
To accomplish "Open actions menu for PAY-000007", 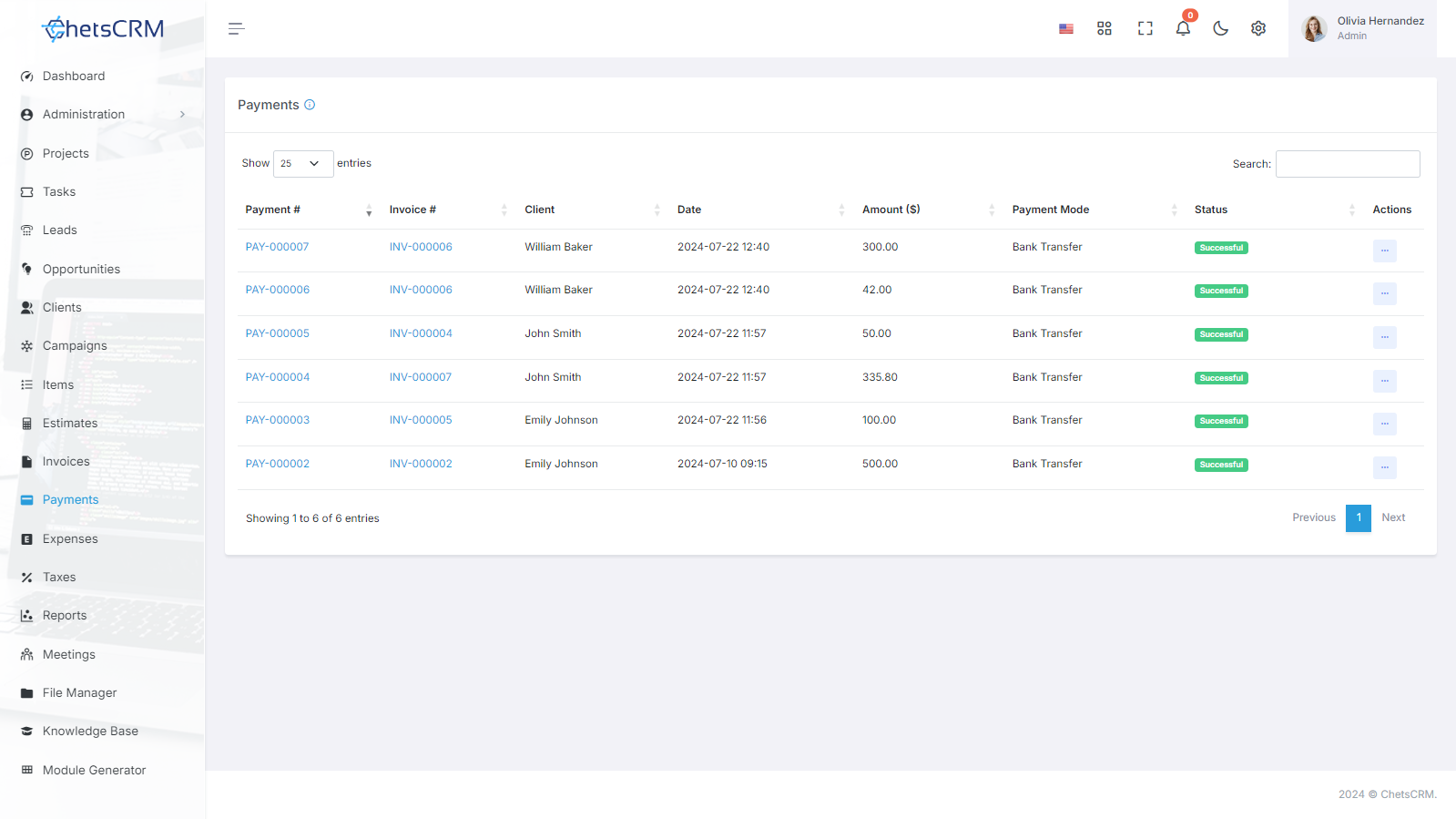I will click(1384, 251).
